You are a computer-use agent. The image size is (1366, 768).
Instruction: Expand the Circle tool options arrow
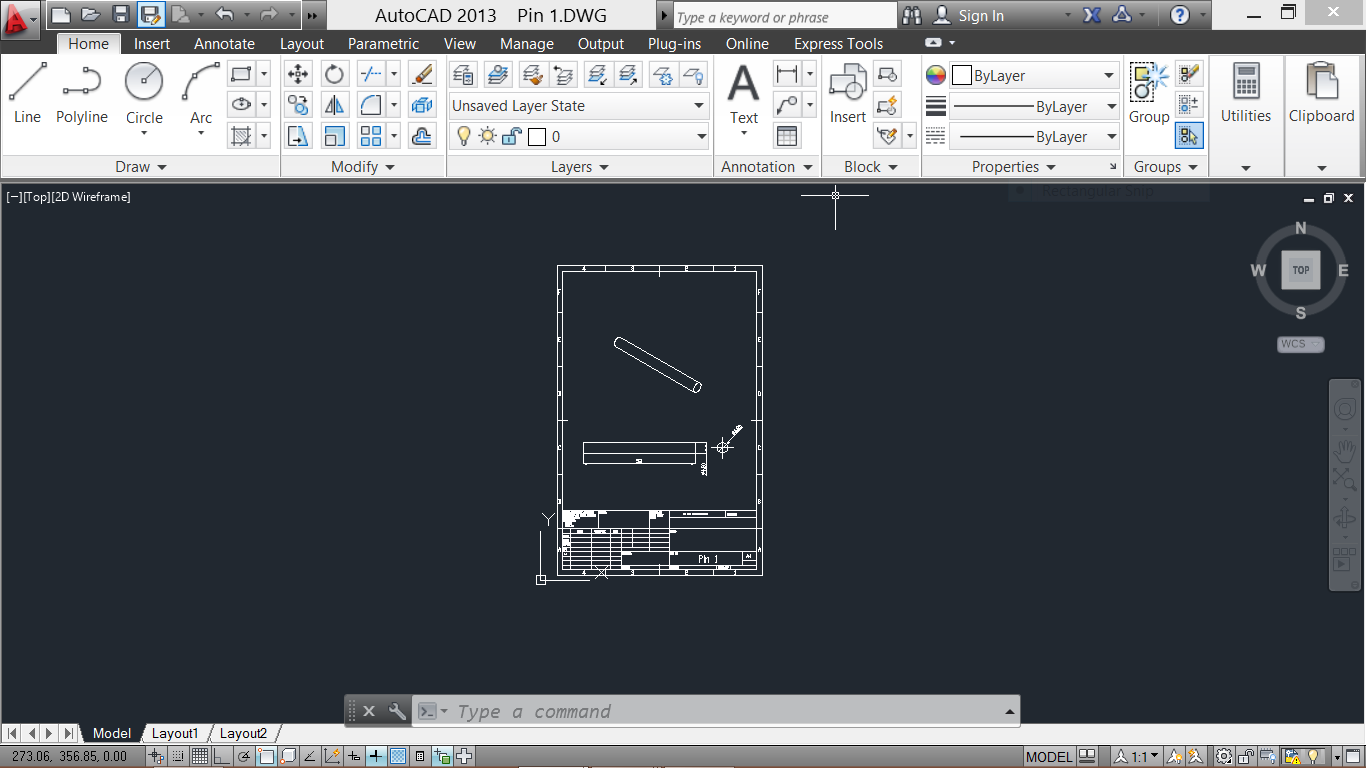click(144, 133)
